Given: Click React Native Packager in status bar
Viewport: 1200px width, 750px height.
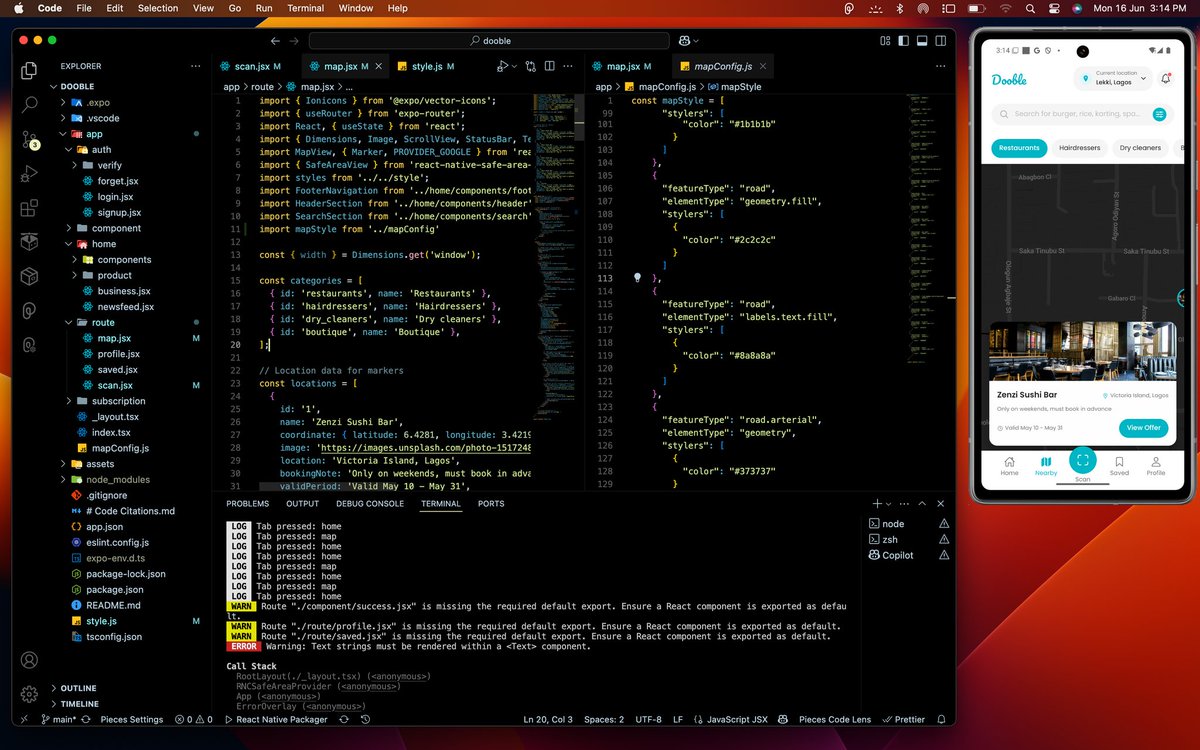Looking at the screenshot, I should coord(275,719).
